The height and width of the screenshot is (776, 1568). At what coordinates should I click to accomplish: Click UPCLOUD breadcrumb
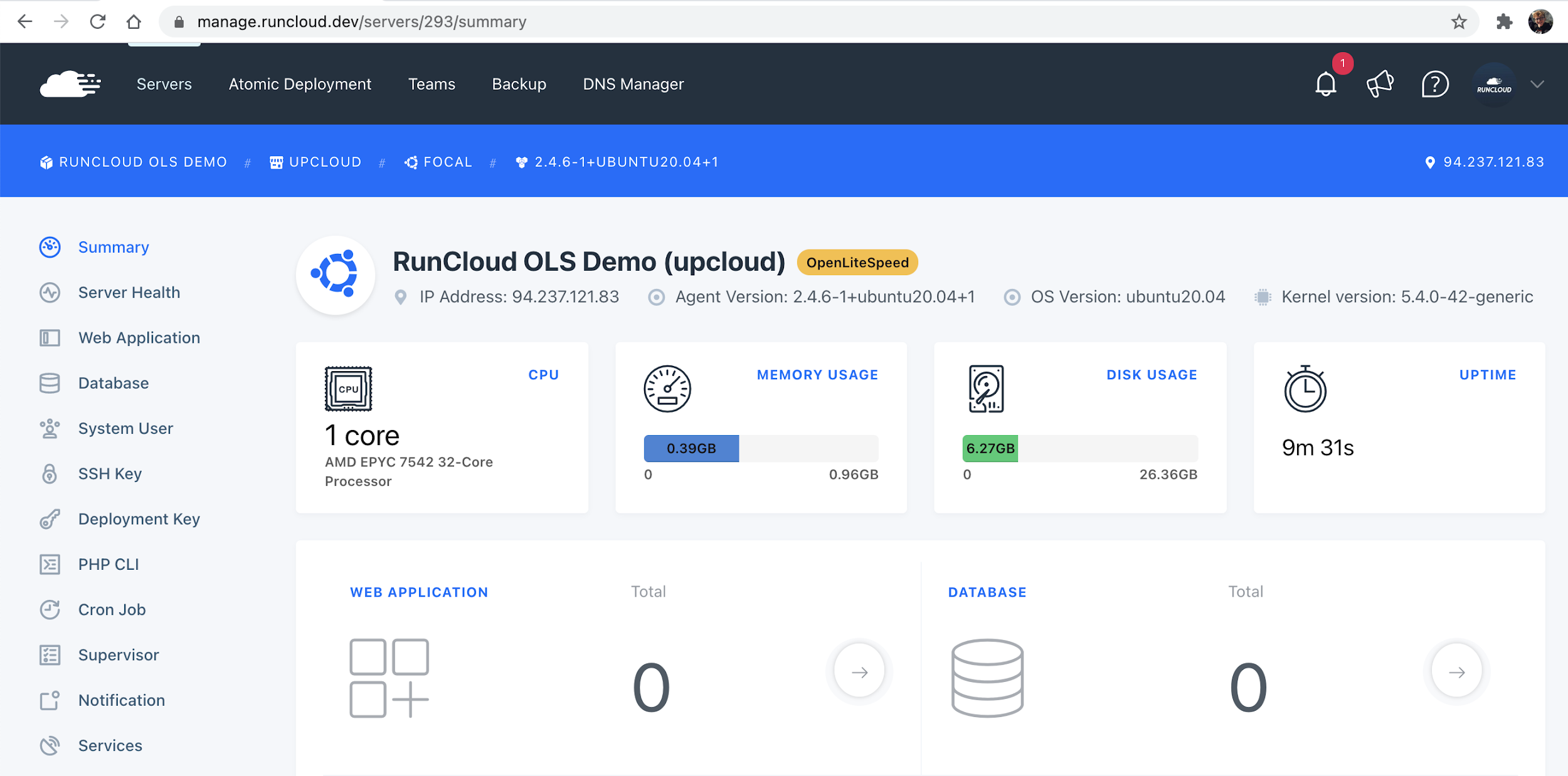[x=315, y=162]
